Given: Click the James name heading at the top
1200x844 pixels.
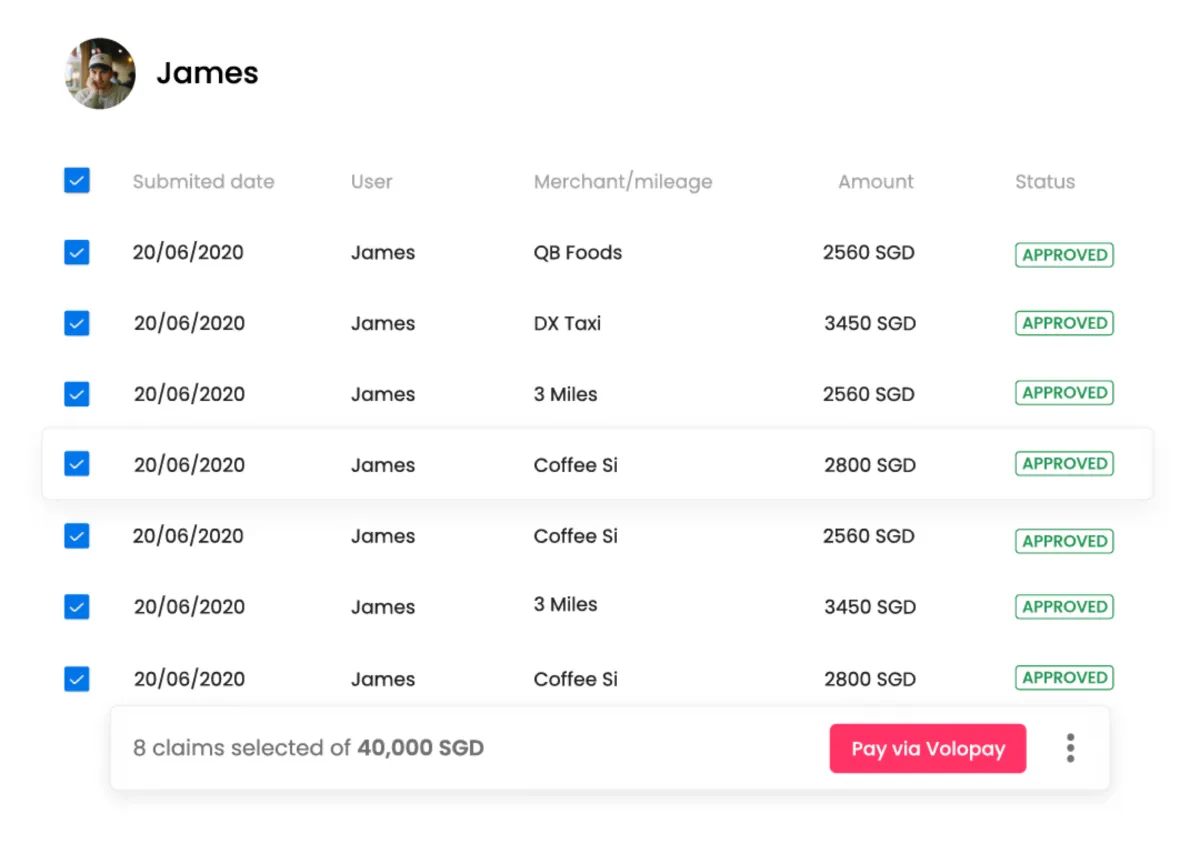Looking at the screenshot, I should (206, 73).
